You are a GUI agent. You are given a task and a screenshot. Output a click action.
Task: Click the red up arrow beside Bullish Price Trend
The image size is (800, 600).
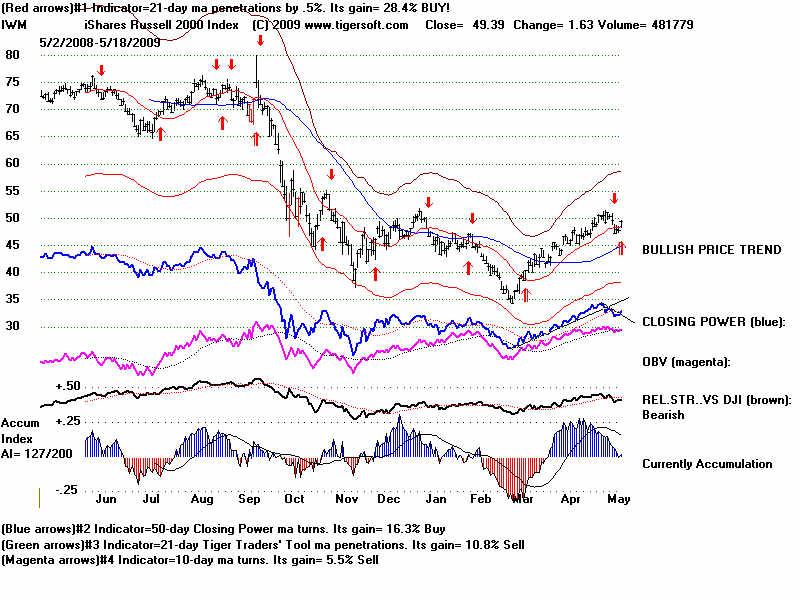pos(621,247)
